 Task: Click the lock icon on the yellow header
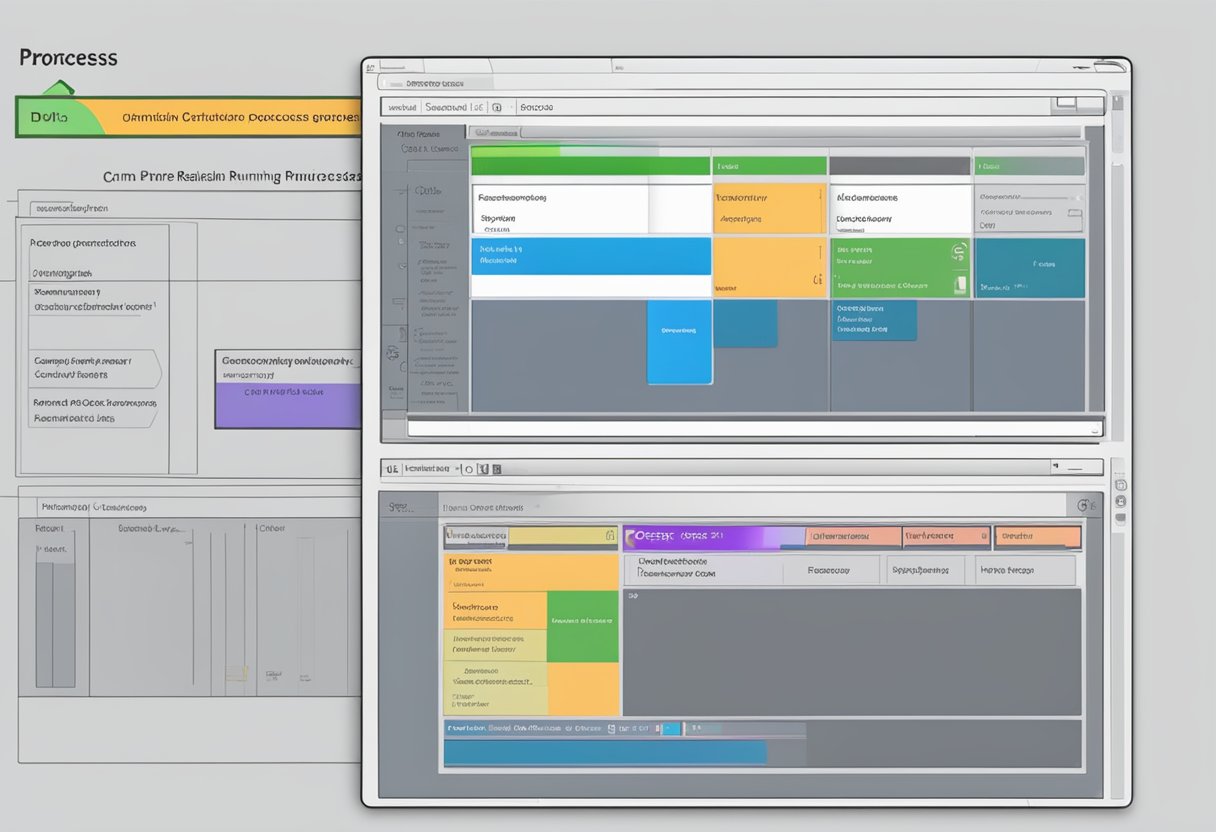click(609, 537)
